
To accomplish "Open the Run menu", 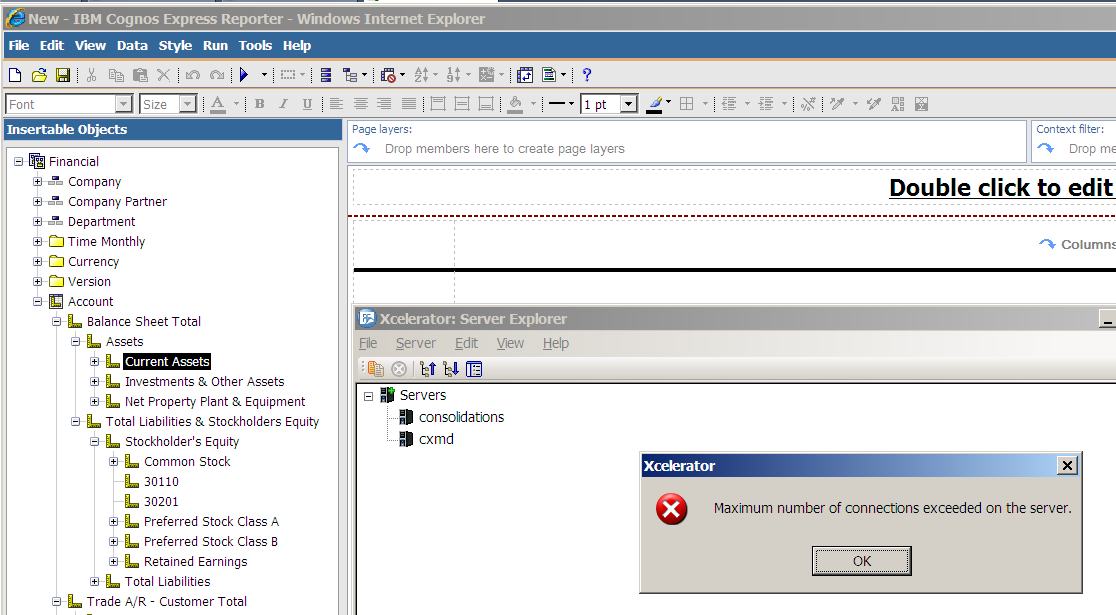I will click(215, 46).
